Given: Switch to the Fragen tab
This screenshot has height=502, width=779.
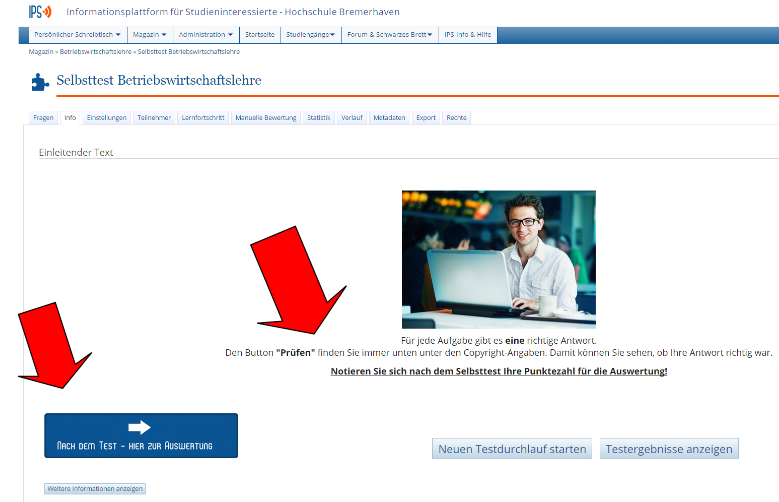Looking at the screenshot, I should pos(43,118).
